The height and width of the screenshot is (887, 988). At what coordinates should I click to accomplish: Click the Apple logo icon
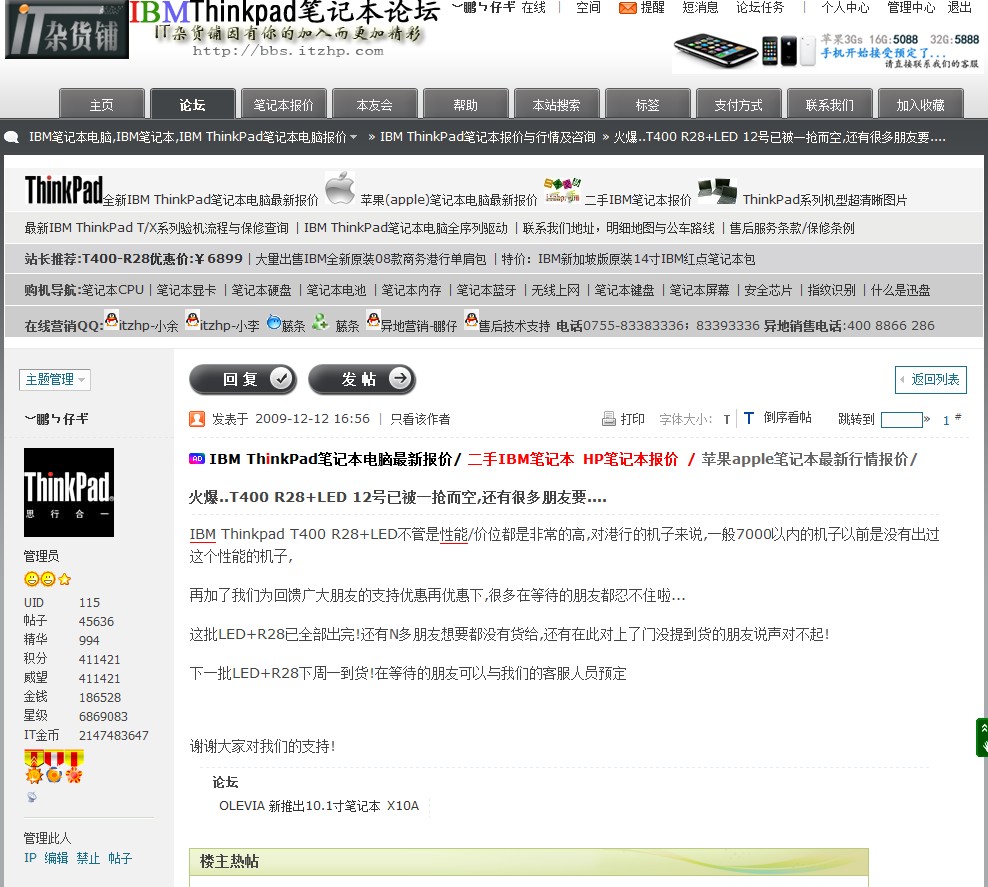(x=340, y=188)
